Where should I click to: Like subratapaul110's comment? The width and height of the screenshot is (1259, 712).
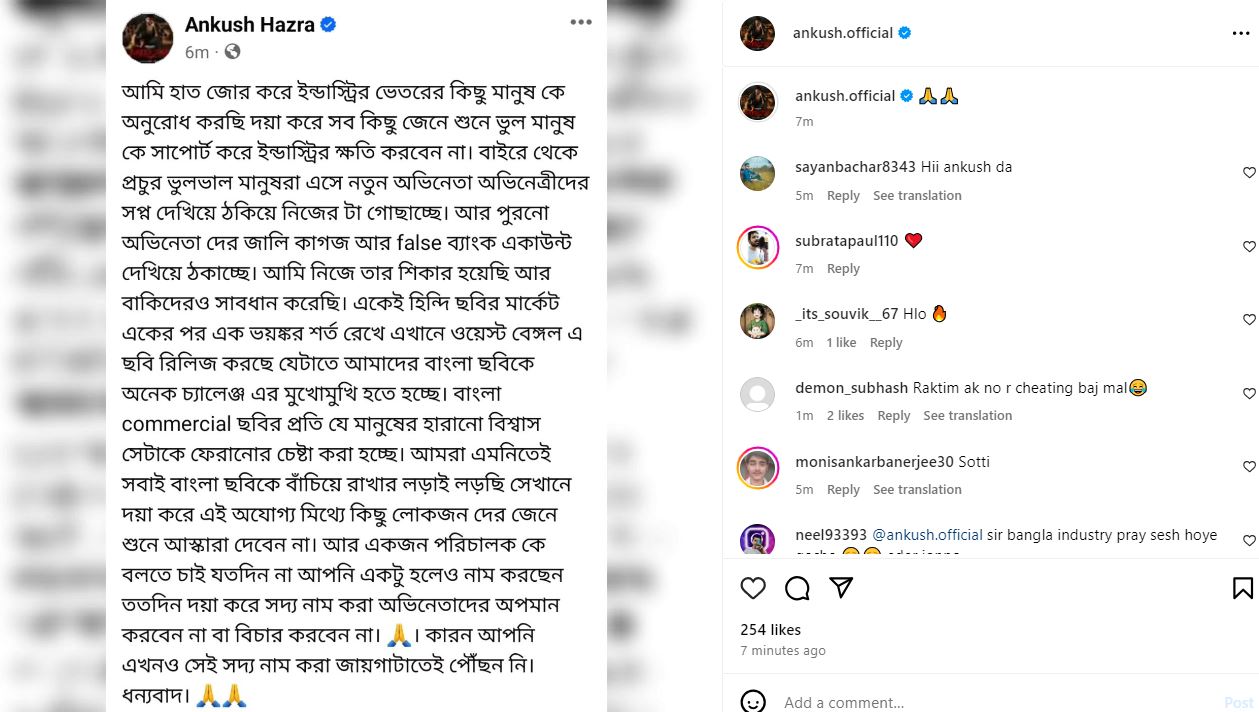tap(1249, 247)
